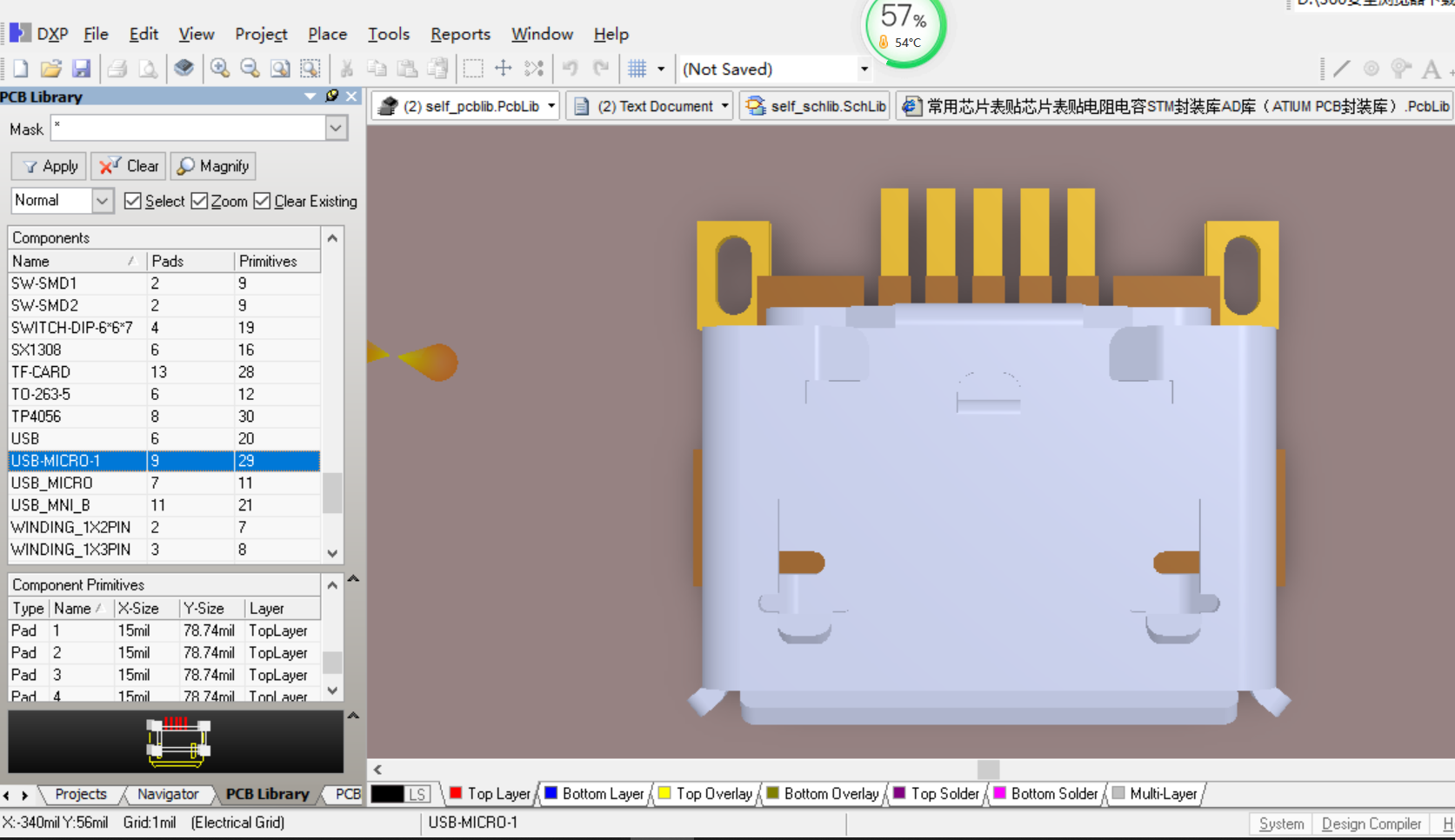Screen dimensions: 1455x840
Task: Select the yellow Top Overlay tab
Action: pyautogui.click(x=704, y=794)
